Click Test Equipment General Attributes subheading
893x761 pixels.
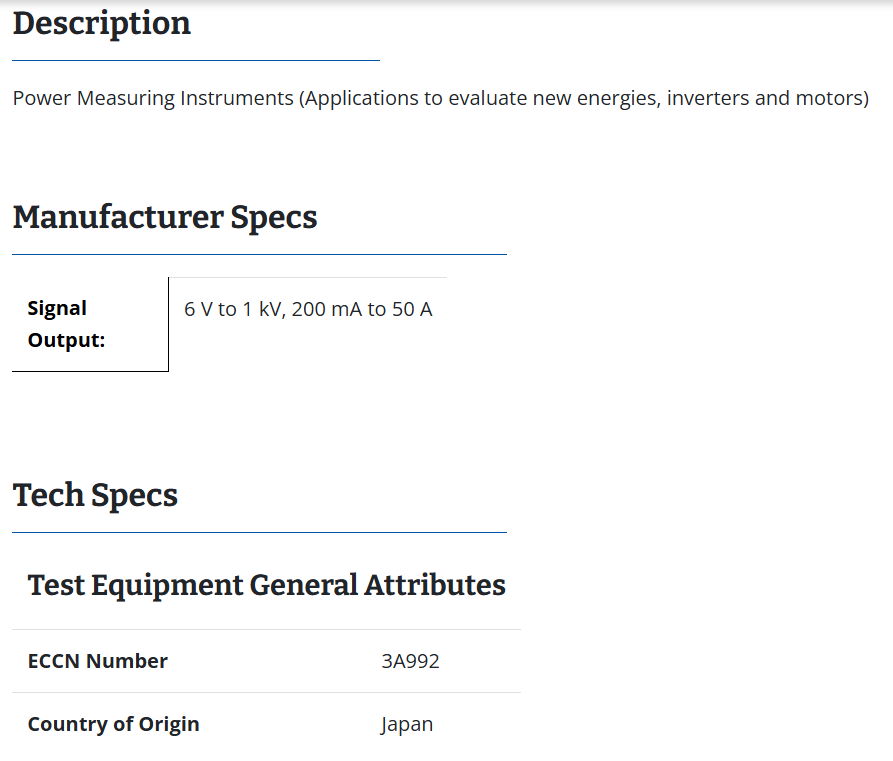(x=267, y=585)
